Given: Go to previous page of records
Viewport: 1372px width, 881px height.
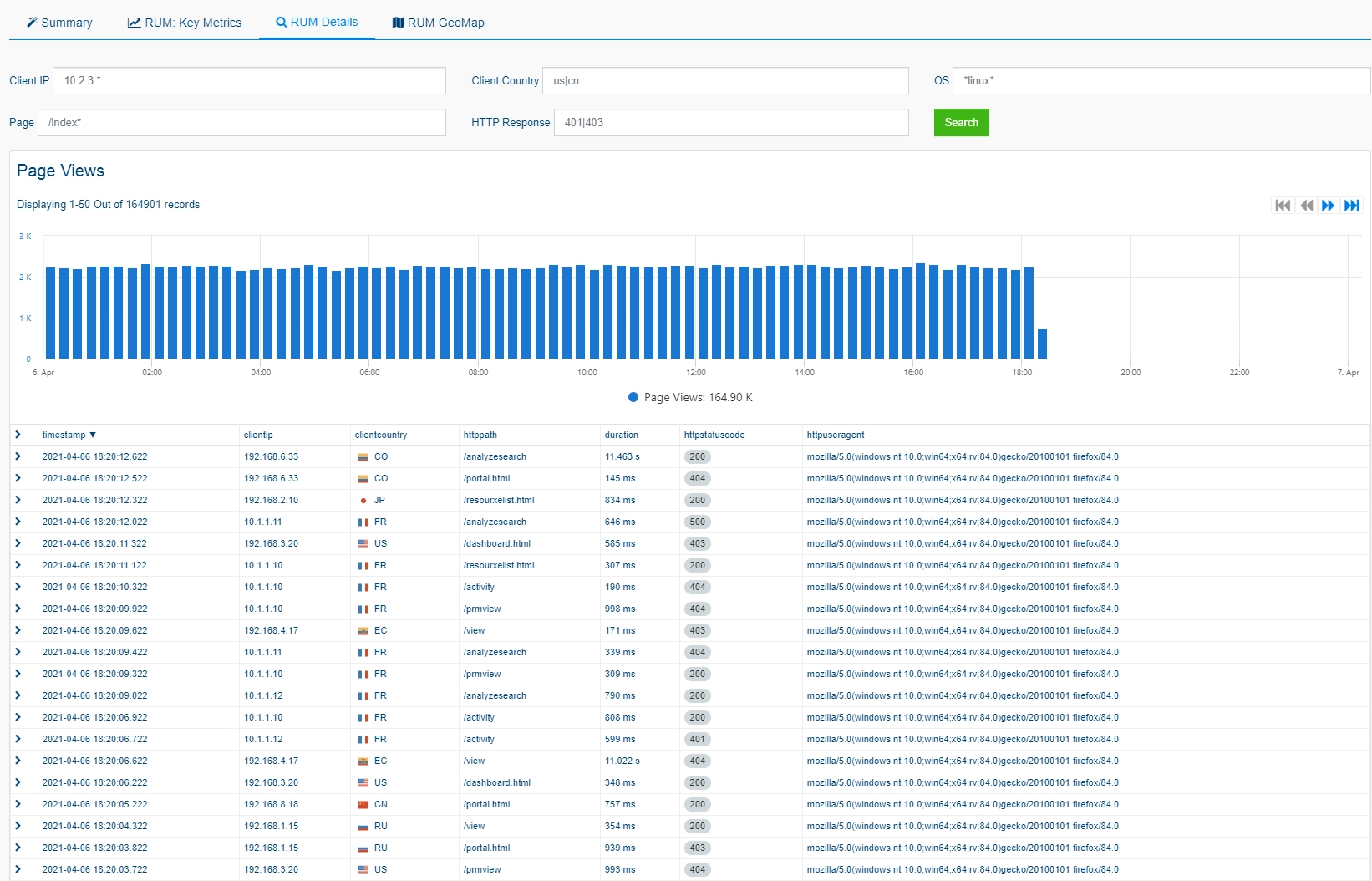Looking at the screenshot, I should click(1306, 206).
